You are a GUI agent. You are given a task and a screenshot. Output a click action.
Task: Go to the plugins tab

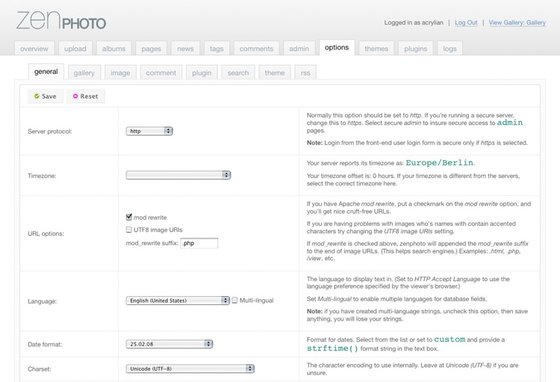[415, 49]
